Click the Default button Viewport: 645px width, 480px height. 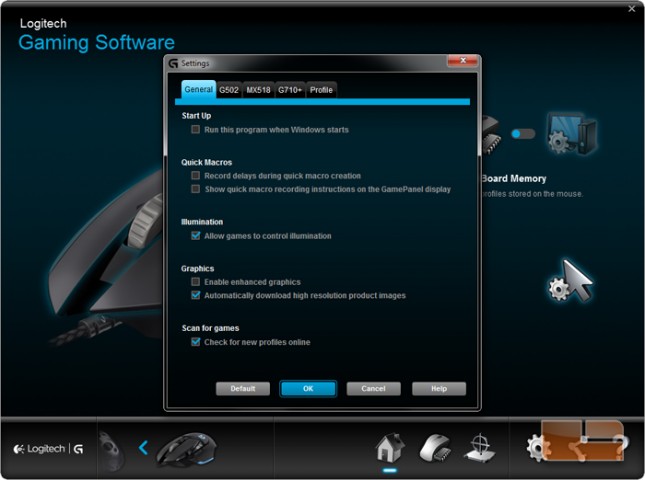click(x=243, y=389)
